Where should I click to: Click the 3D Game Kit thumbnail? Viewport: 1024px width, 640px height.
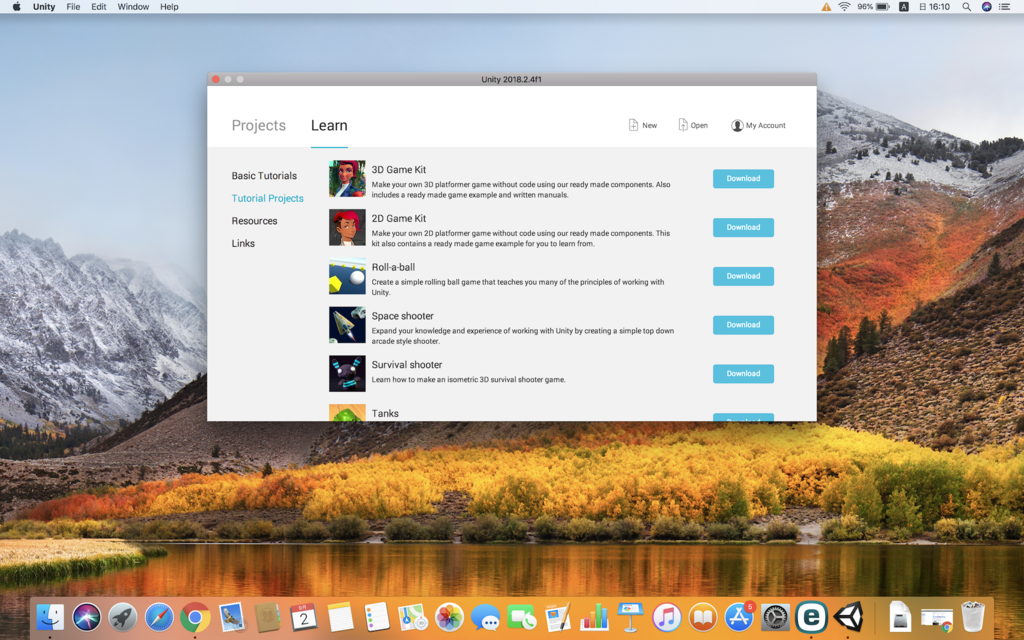pos(347,178)
